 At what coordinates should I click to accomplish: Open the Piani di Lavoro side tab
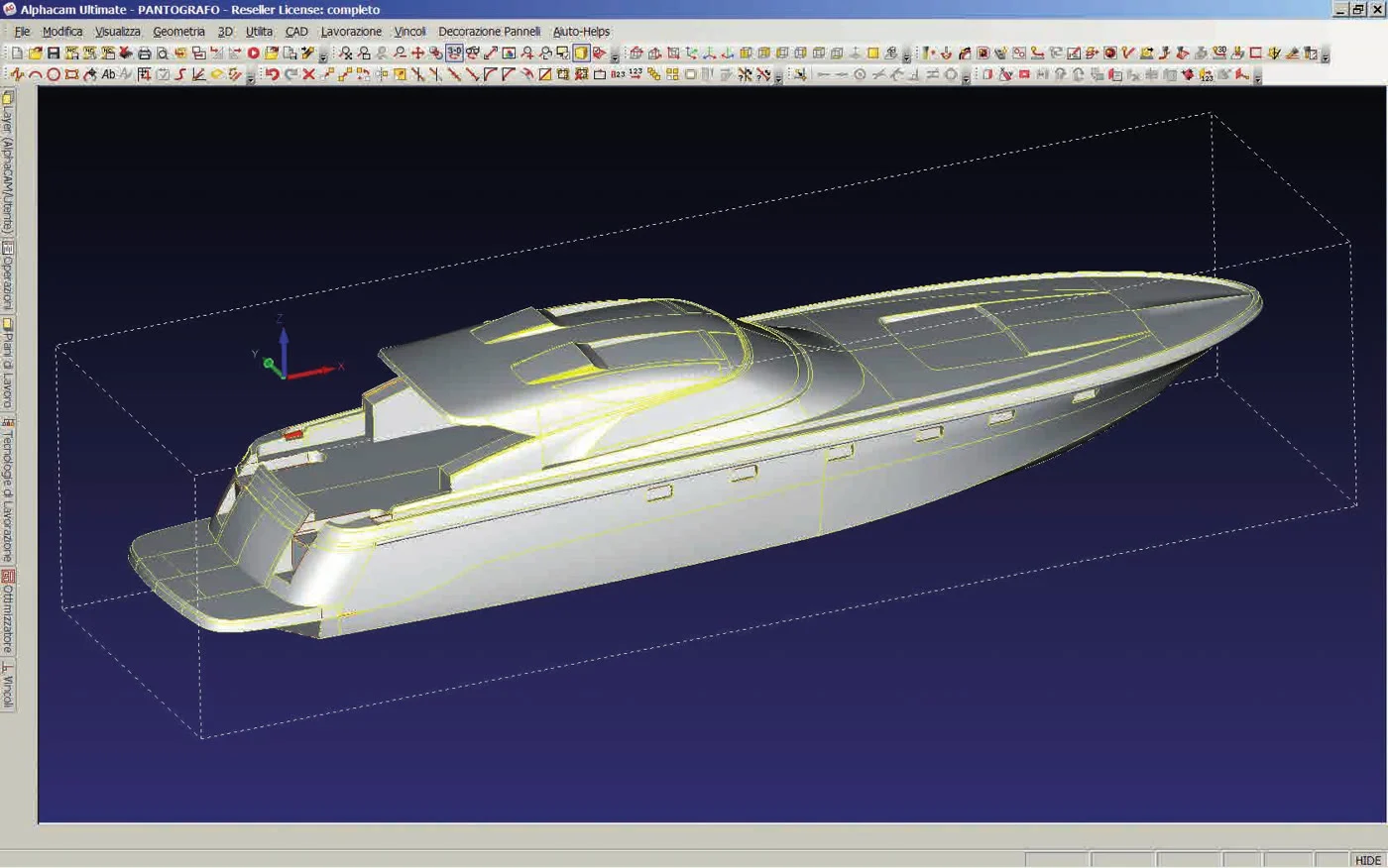coord(8,363)
